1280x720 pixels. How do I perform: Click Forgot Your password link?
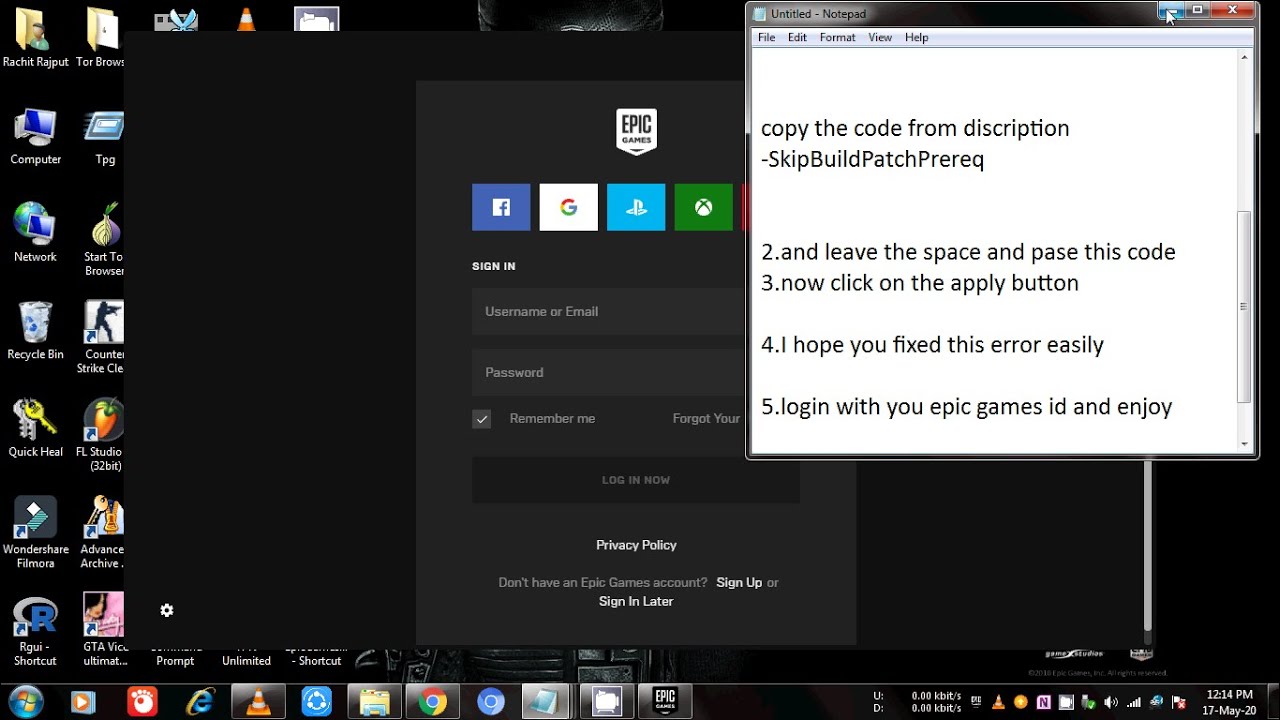coord(708,418)
